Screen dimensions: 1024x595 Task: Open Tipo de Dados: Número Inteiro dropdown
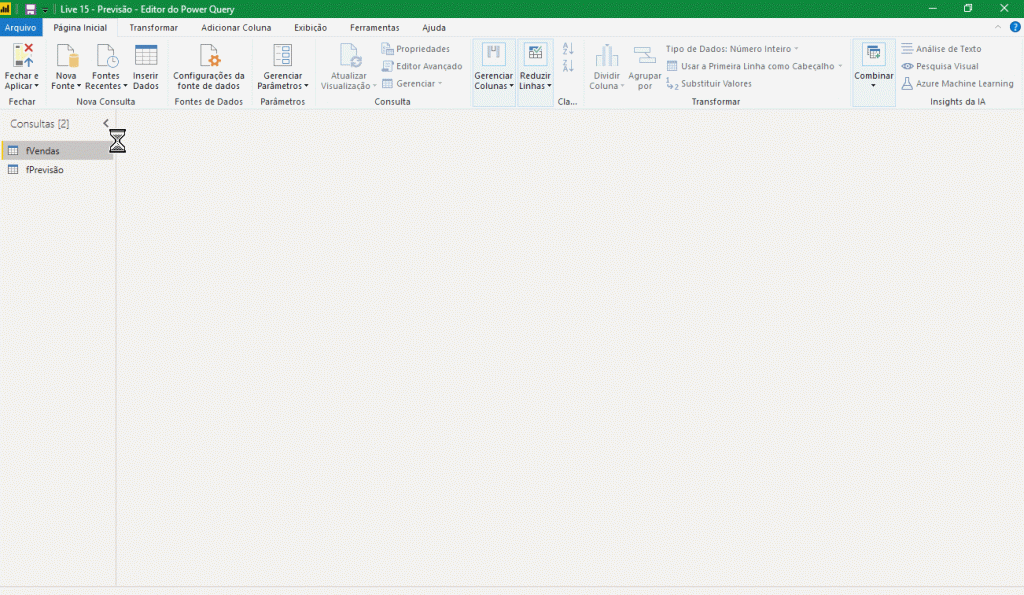coord(732,49)
